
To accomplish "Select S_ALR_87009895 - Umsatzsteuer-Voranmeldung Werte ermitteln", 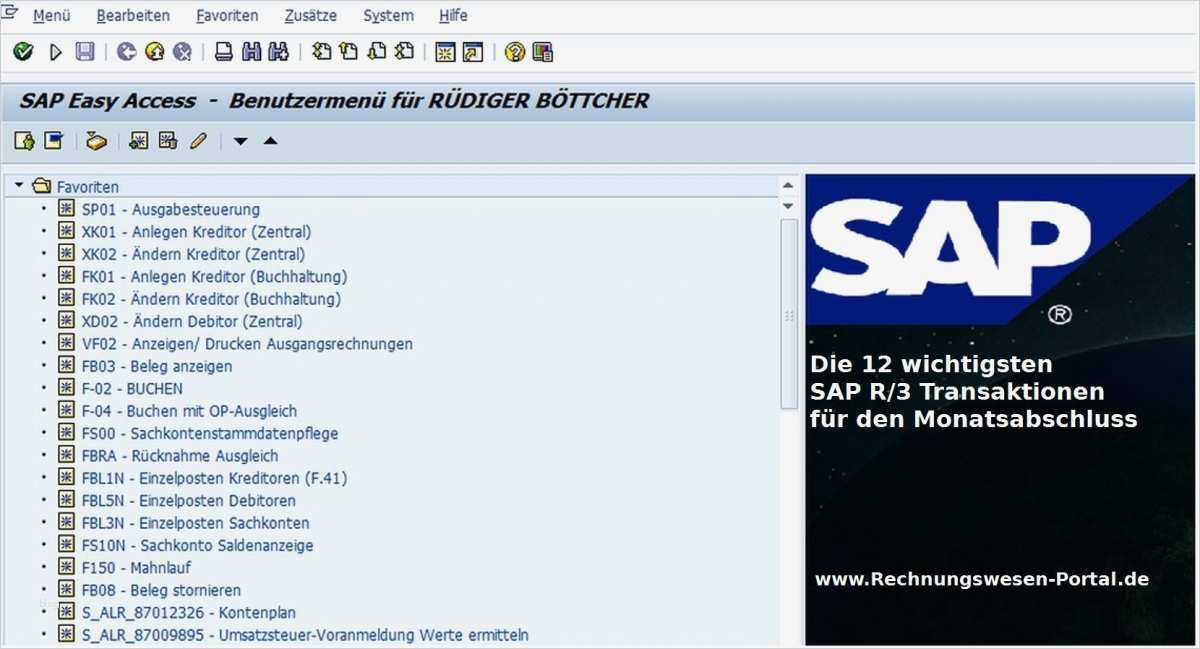I will (x=305, y=635).
